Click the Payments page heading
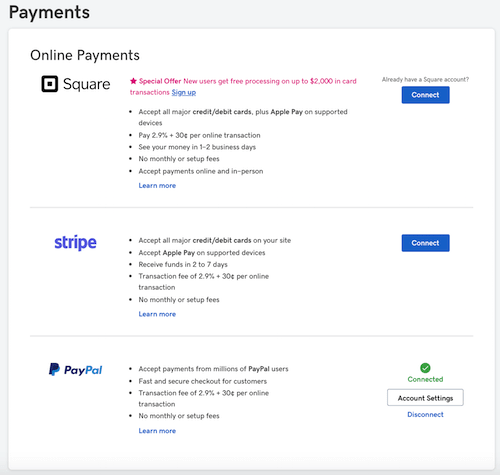 [x=49, y=12]
